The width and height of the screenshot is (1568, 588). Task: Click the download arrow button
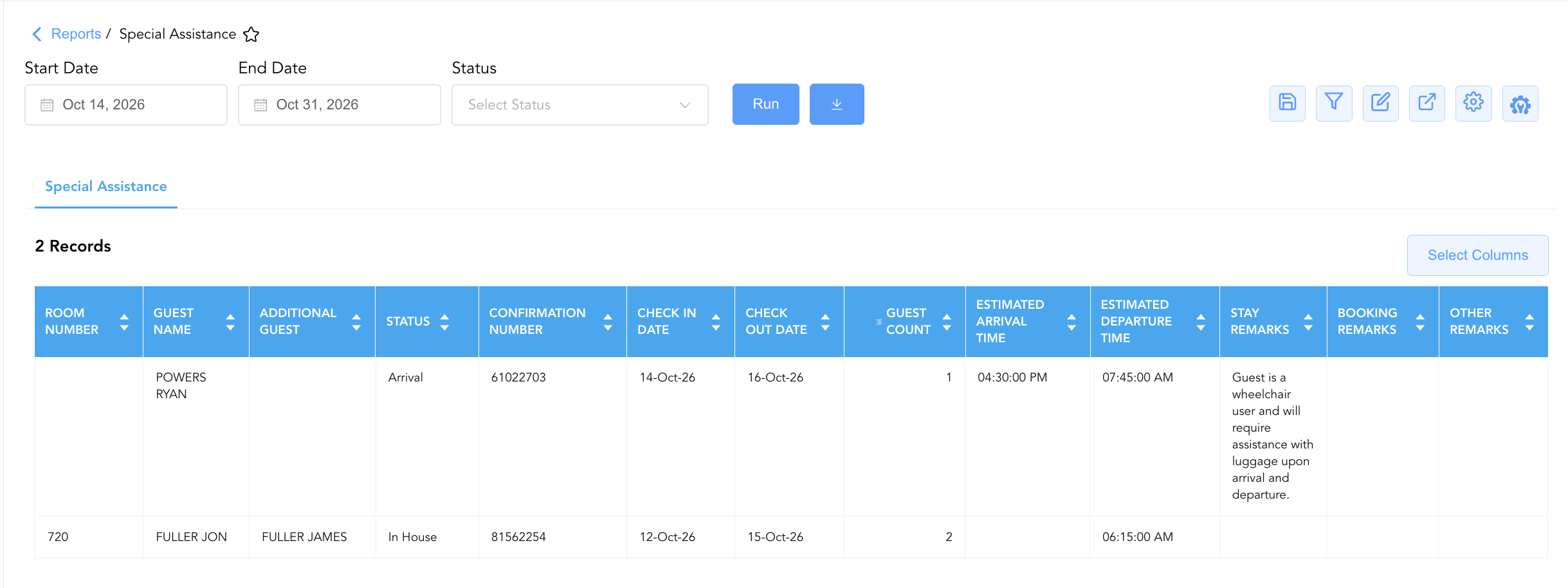coord(837,104)
